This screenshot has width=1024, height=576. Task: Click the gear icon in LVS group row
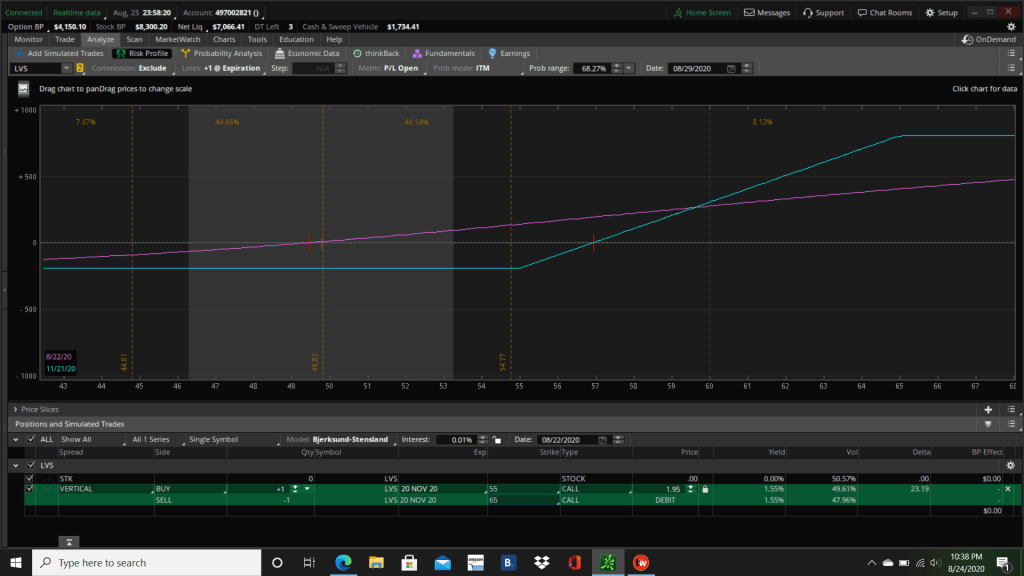(x=1011, y=466)
